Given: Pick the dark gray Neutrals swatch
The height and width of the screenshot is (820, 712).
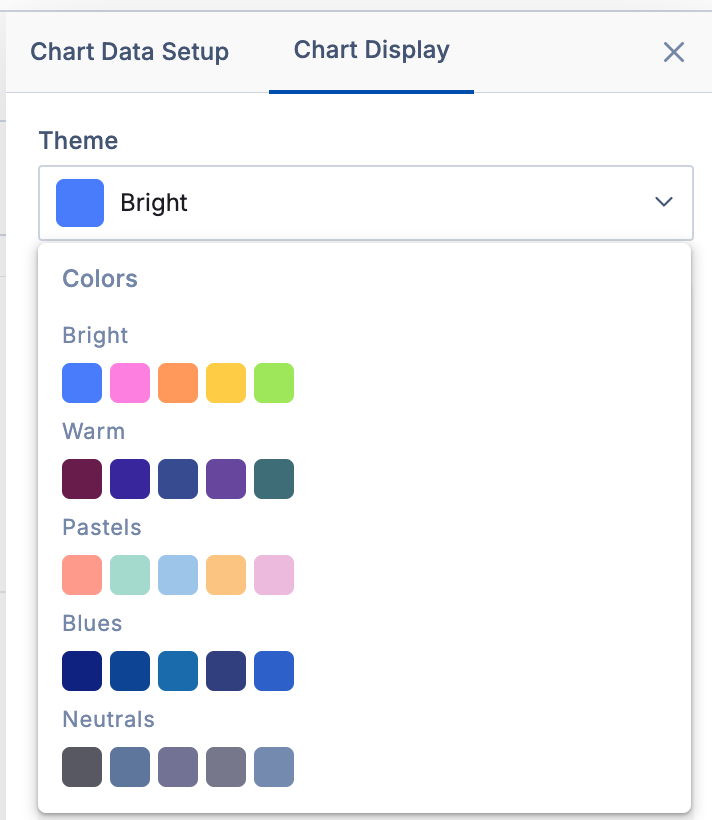Looking at the screenshot, I should click(x=82, y=767).
